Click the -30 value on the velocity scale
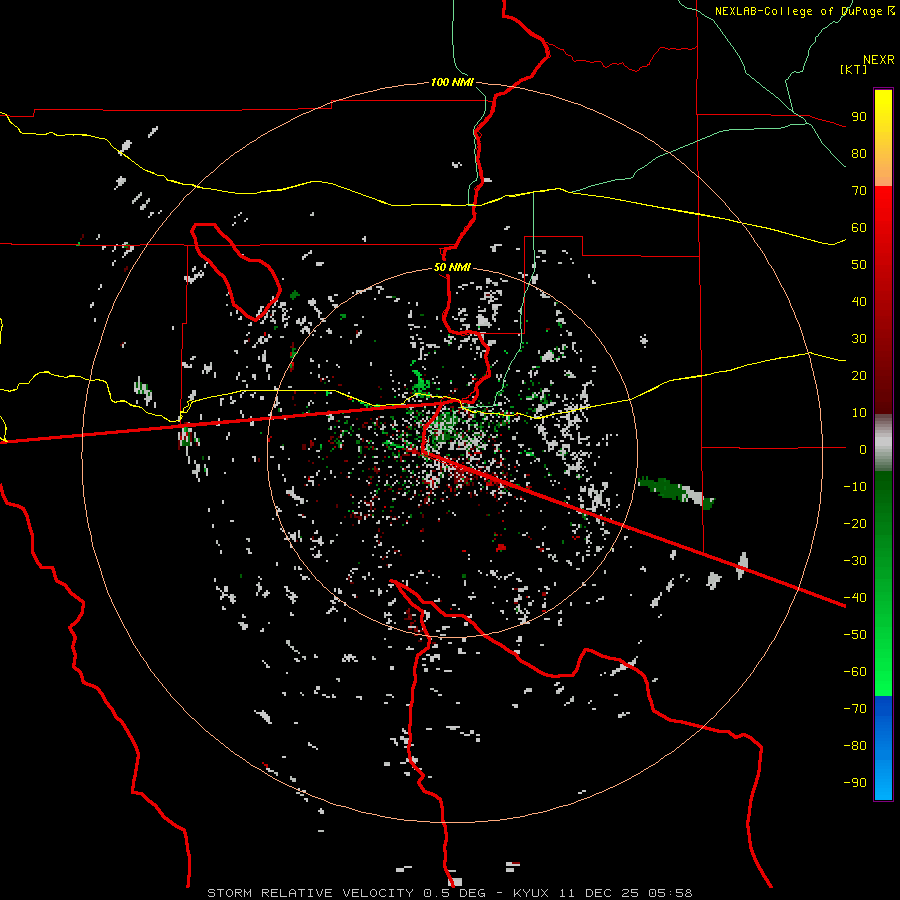 coord(855,561)
